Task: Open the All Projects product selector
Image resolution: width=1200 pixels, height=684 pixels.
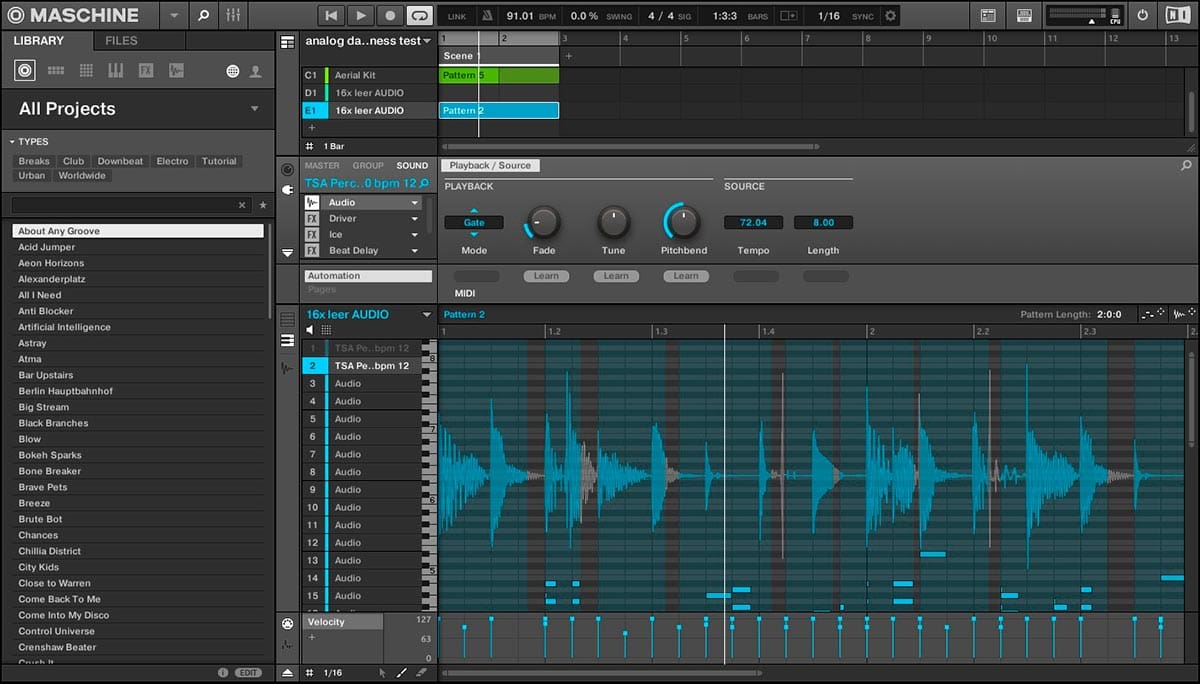Action: [137, 109]
